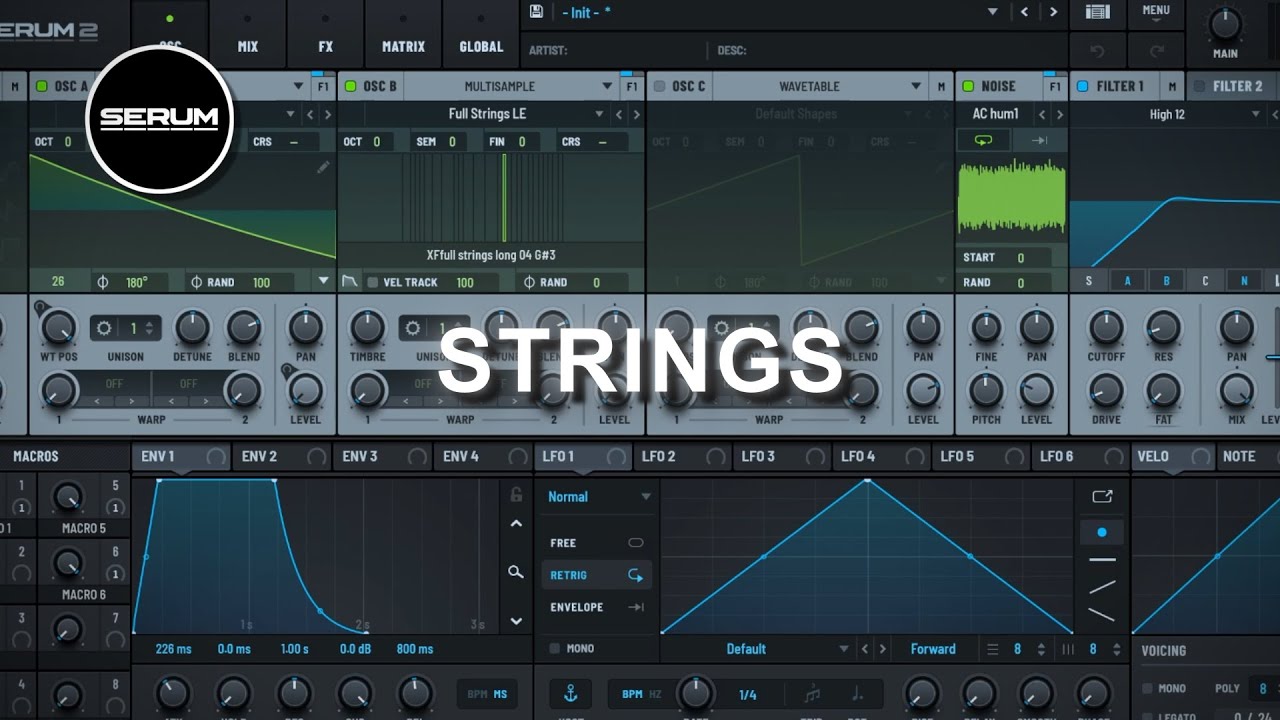Click the envelope lock icon

click(x=516, y=494)
